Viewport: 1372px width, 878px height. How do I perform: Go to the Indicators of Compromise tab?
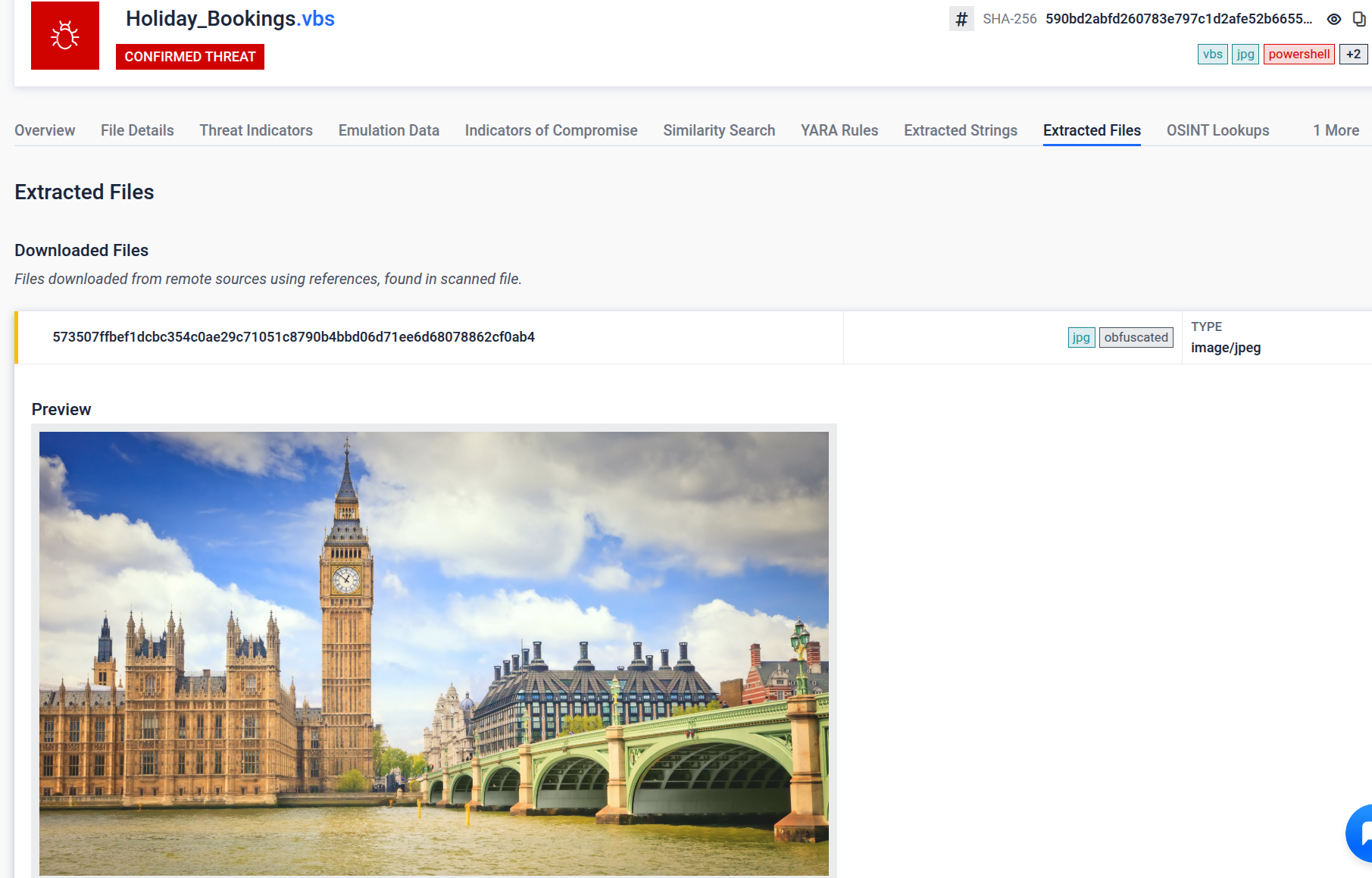(x=551, y=130)
